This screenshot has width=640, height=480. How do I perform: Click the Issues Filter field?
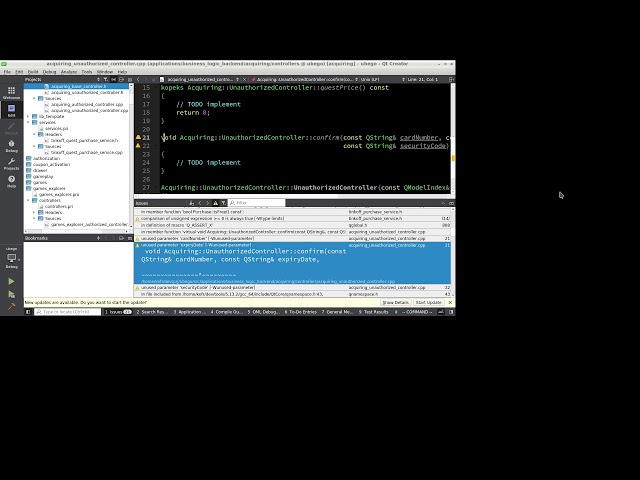coord(257,203)
